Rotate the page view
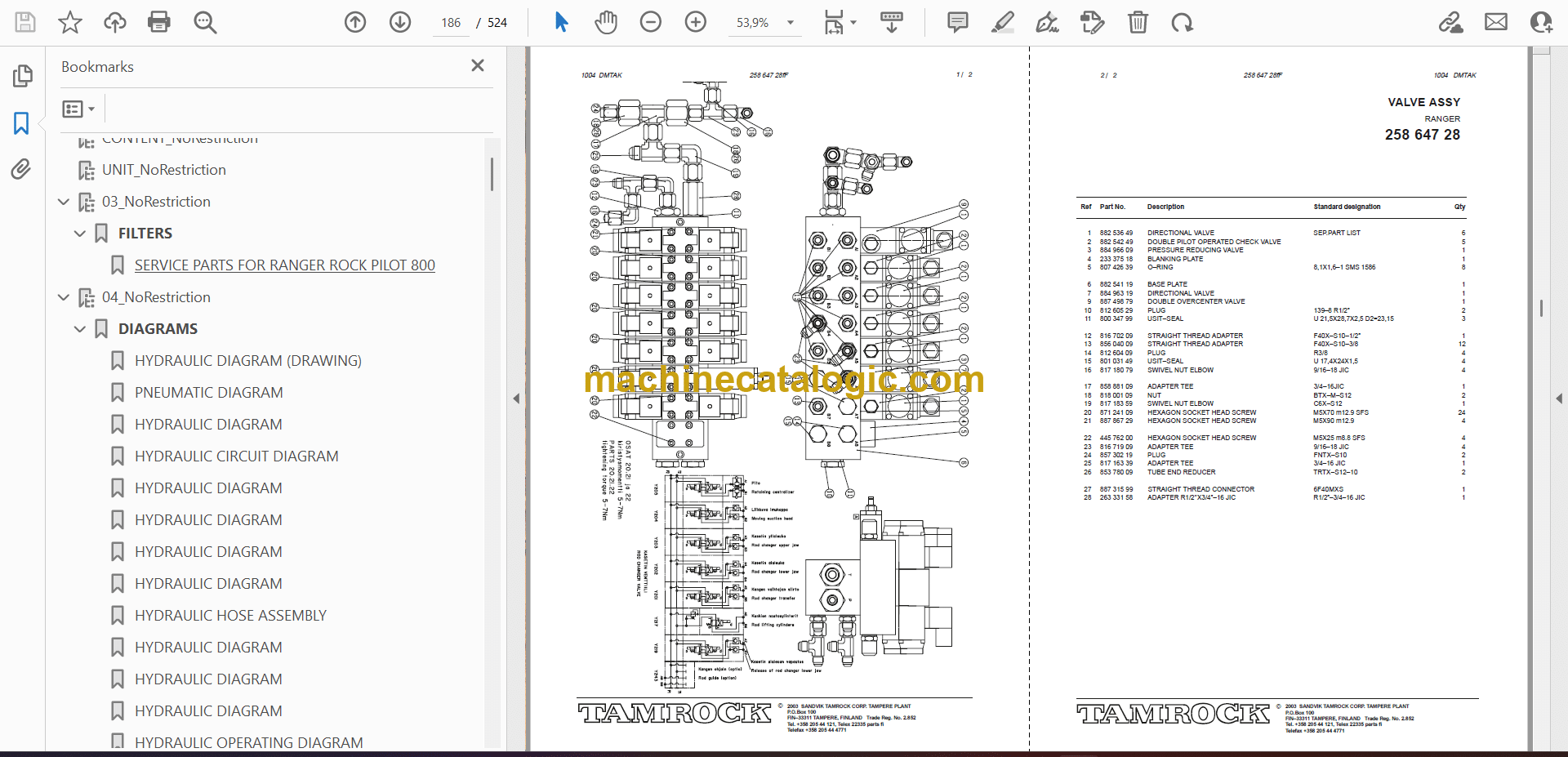 [1182, 22]
